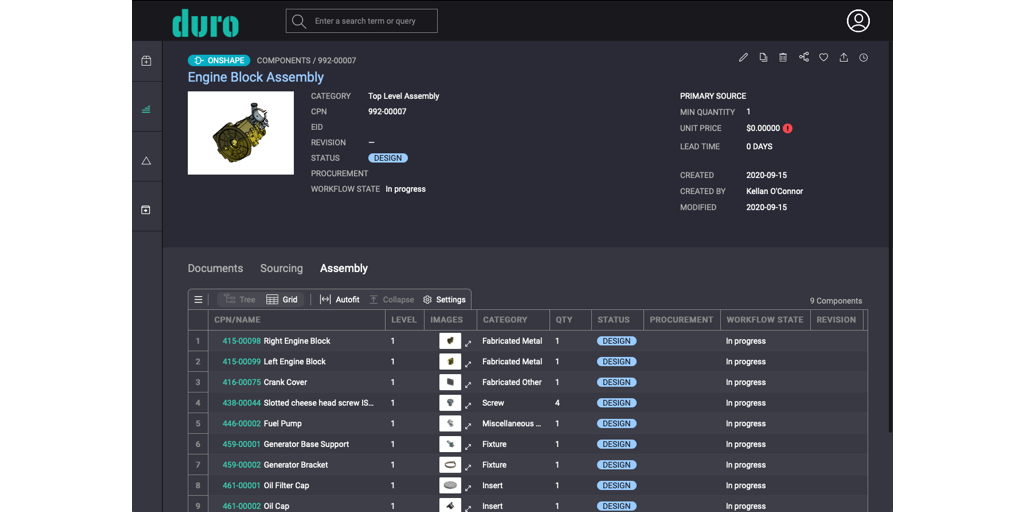Click the duplicate component icon
This screenshot has width=1024, height=512.
point(763,58)
